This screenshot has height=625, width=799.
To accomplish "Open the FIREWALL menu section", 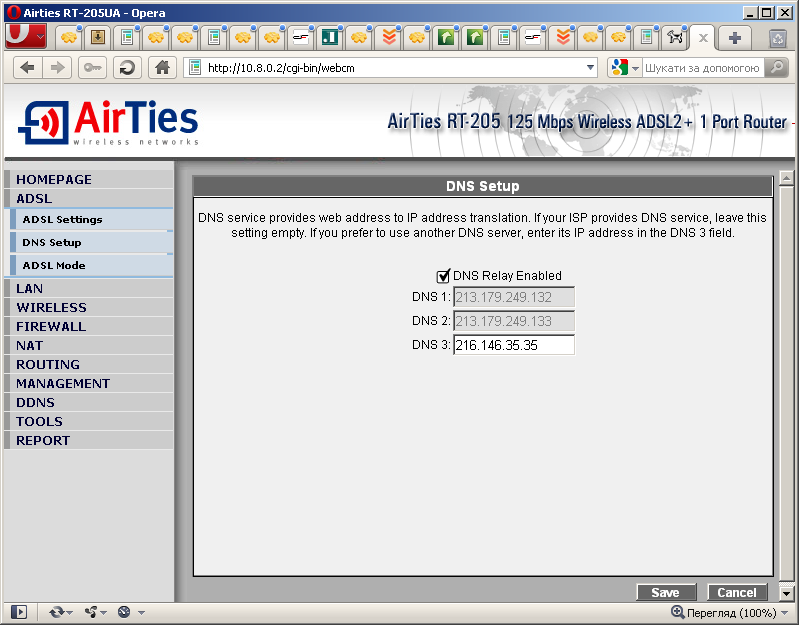I will point(89,327).
